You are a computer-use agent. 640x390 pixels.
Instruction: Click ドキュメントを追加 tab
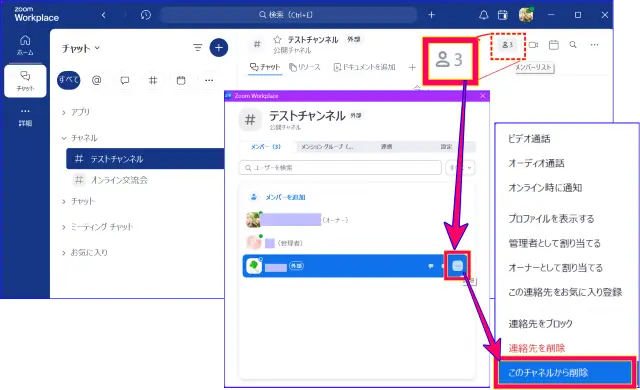pos(364,67)
